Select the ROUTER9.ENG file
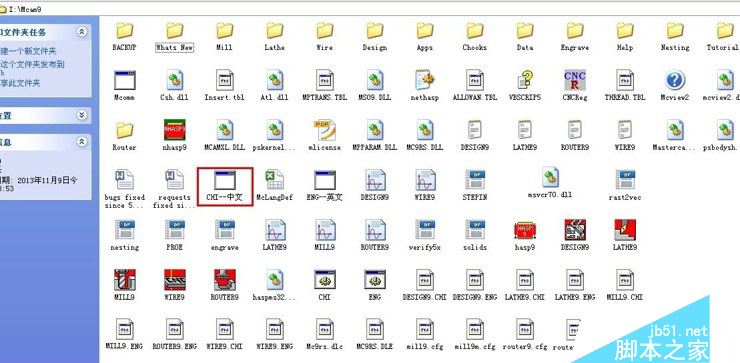This screenshot has width=740, height=363. 175,329
